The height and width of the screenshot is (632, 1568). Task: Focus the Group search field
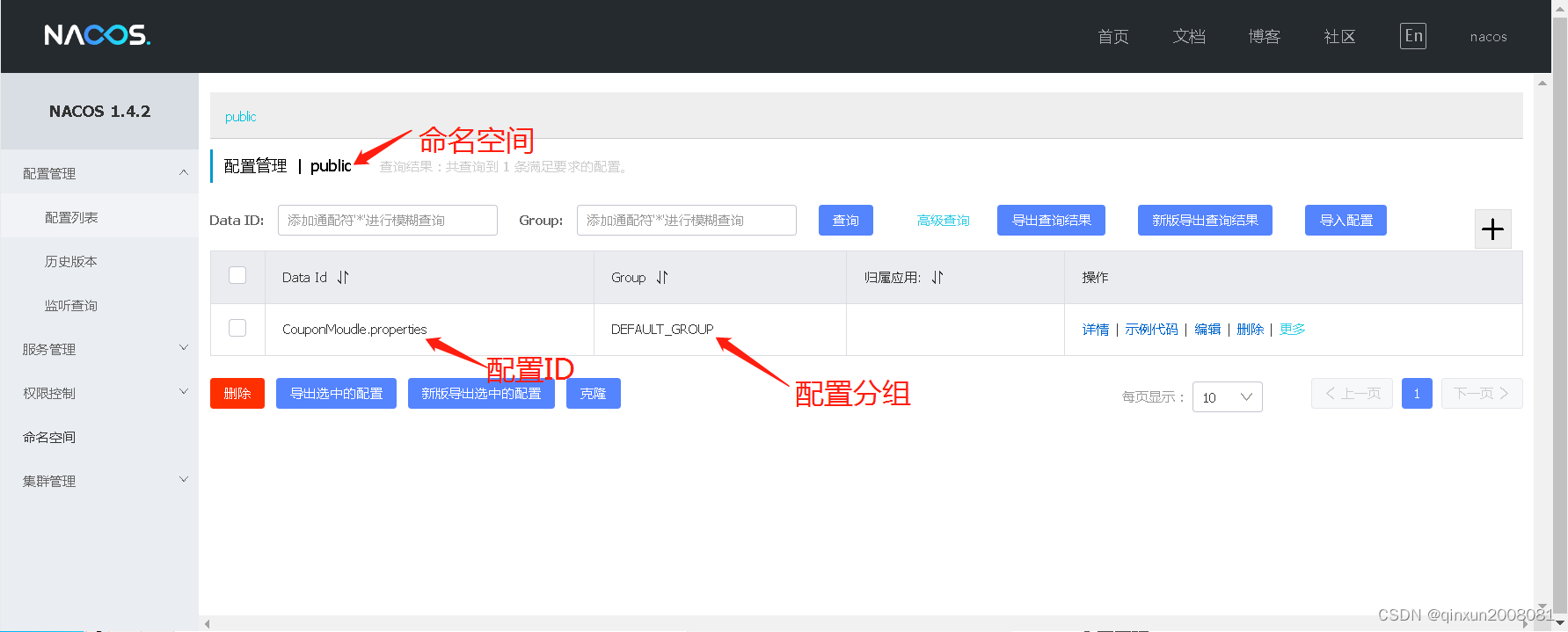click(687, 221)
